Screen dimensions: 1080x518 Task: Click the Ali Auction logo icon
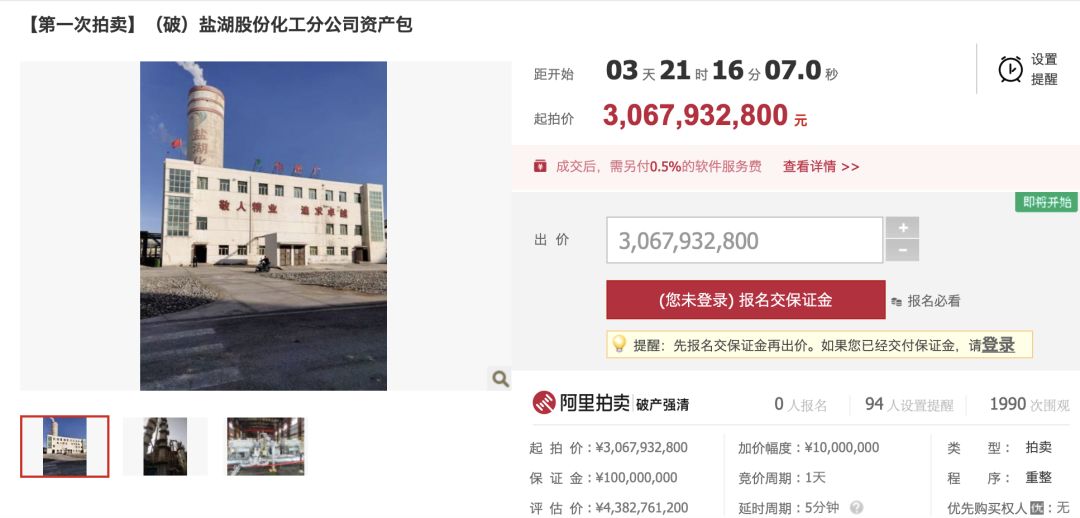coord(544,403)
